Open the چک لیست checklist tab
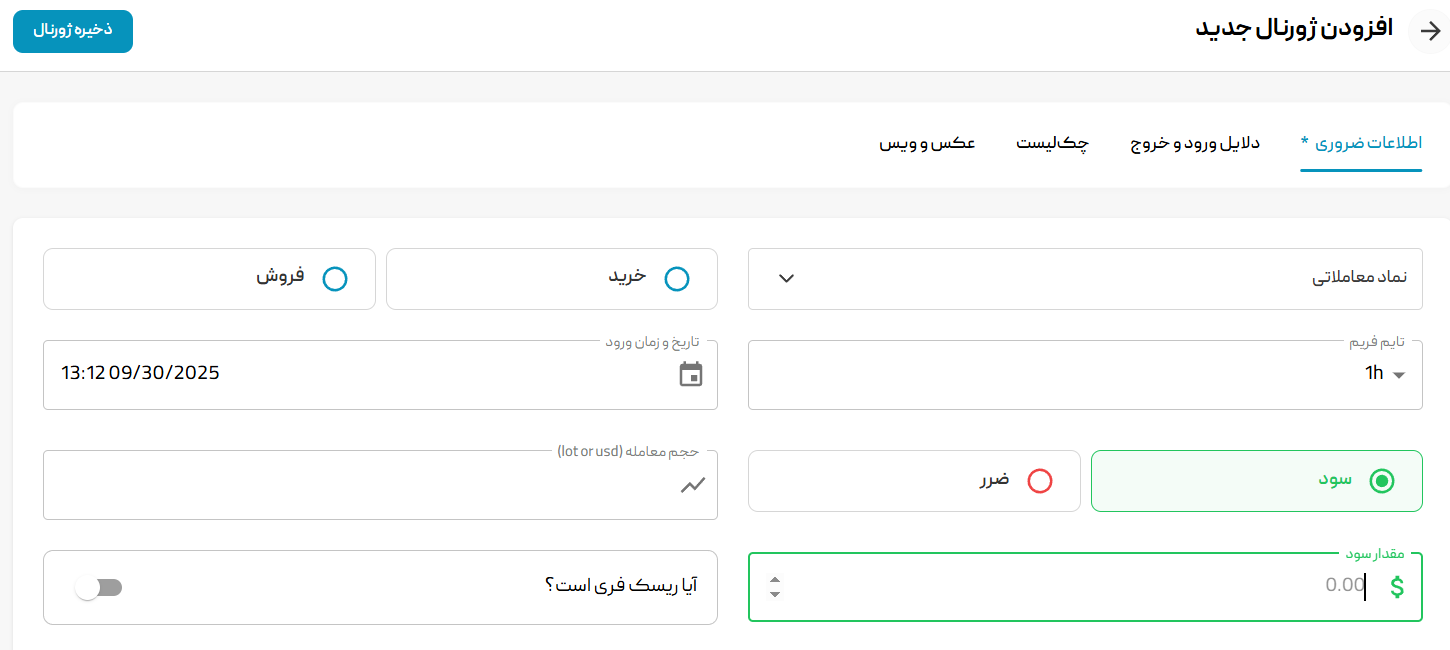This screenshot has width=1450, height=650. [1052, 144]
